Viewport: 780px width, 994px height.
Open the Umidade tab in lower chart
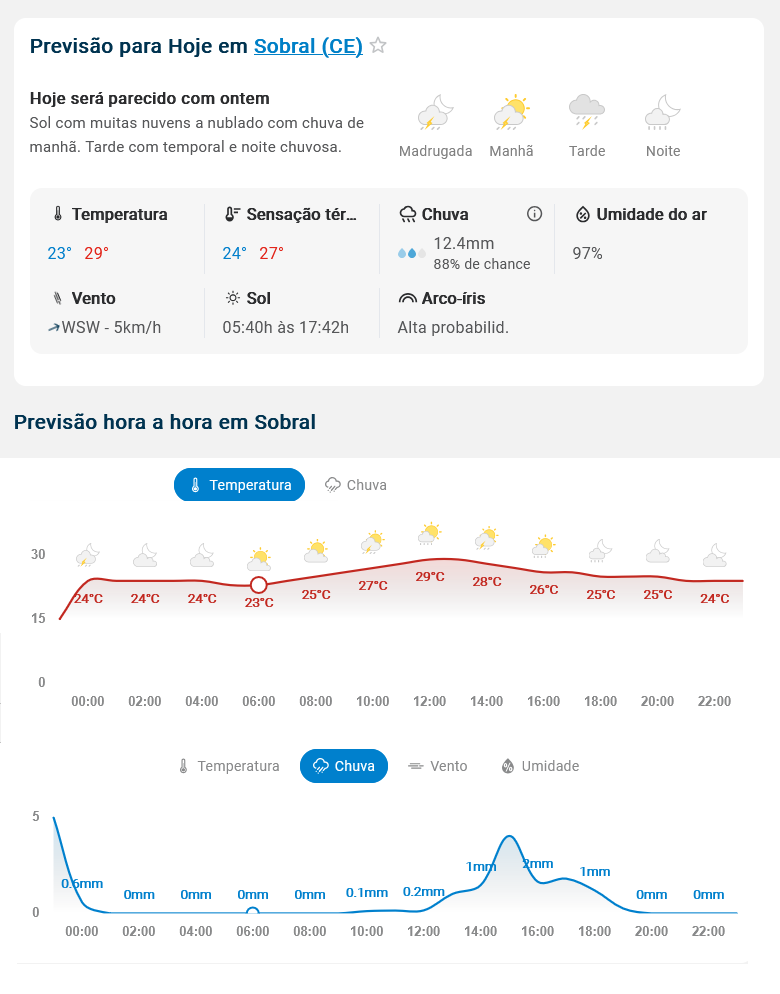[x=539, y=766]
